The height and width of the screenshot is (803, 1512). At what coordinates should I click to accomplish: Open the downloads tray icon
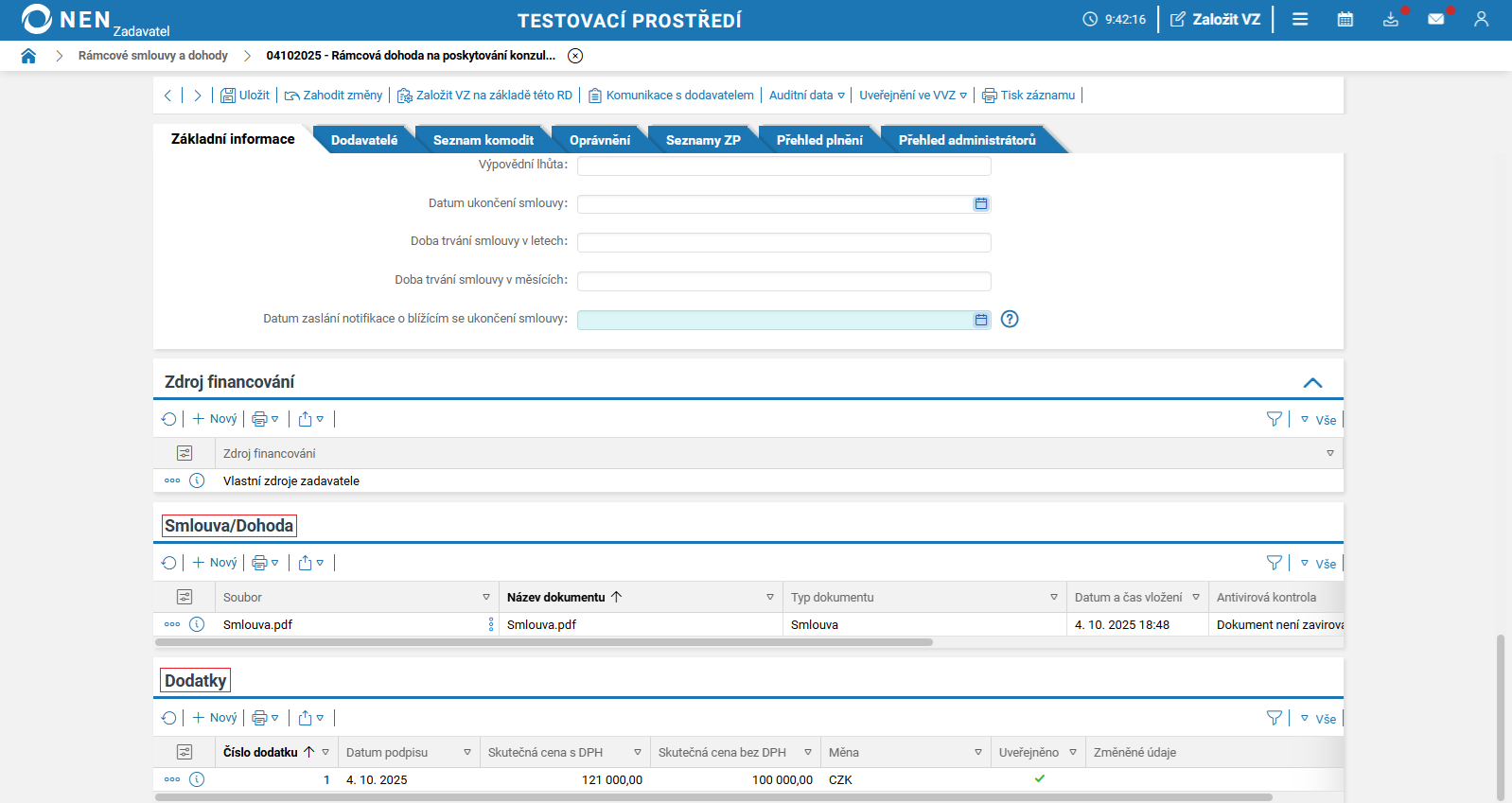[x=1390, y=19]
